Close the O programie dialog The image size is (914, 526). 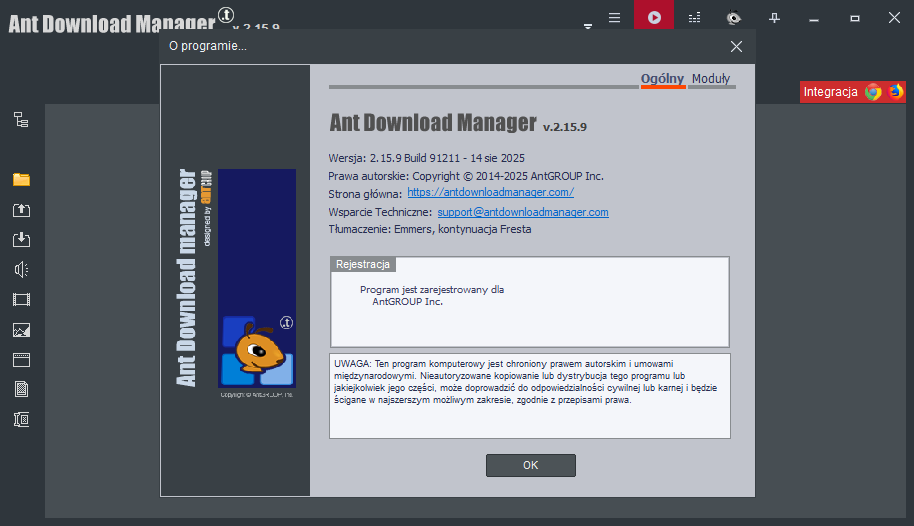click(x=736, y=47)
